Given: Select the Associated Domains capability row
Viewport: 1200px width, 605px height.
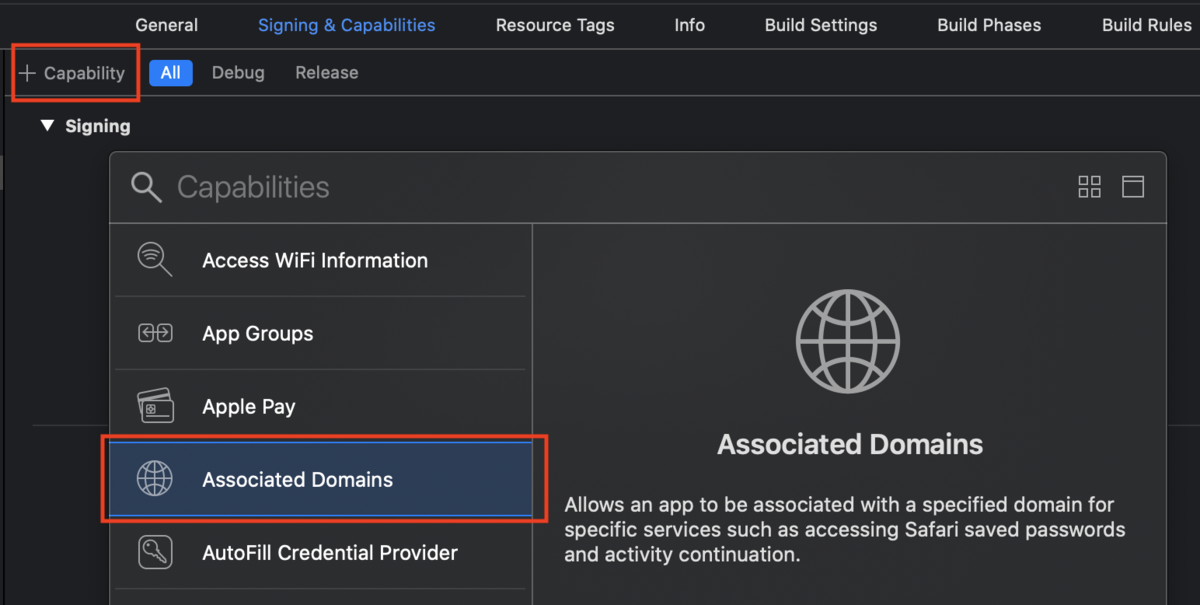Looking at the screenshot, I should click(x=320, y=479).
